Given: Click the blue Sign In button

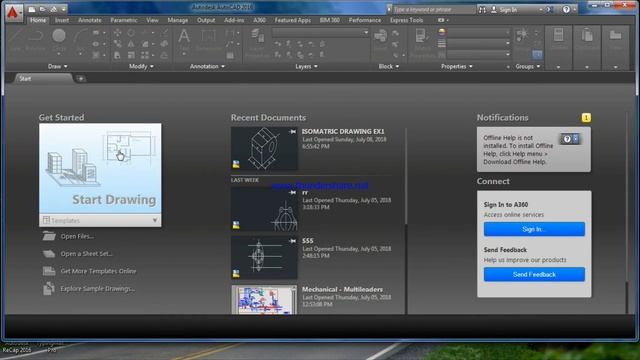Looking at the screenshot, I should pos(534,229).
